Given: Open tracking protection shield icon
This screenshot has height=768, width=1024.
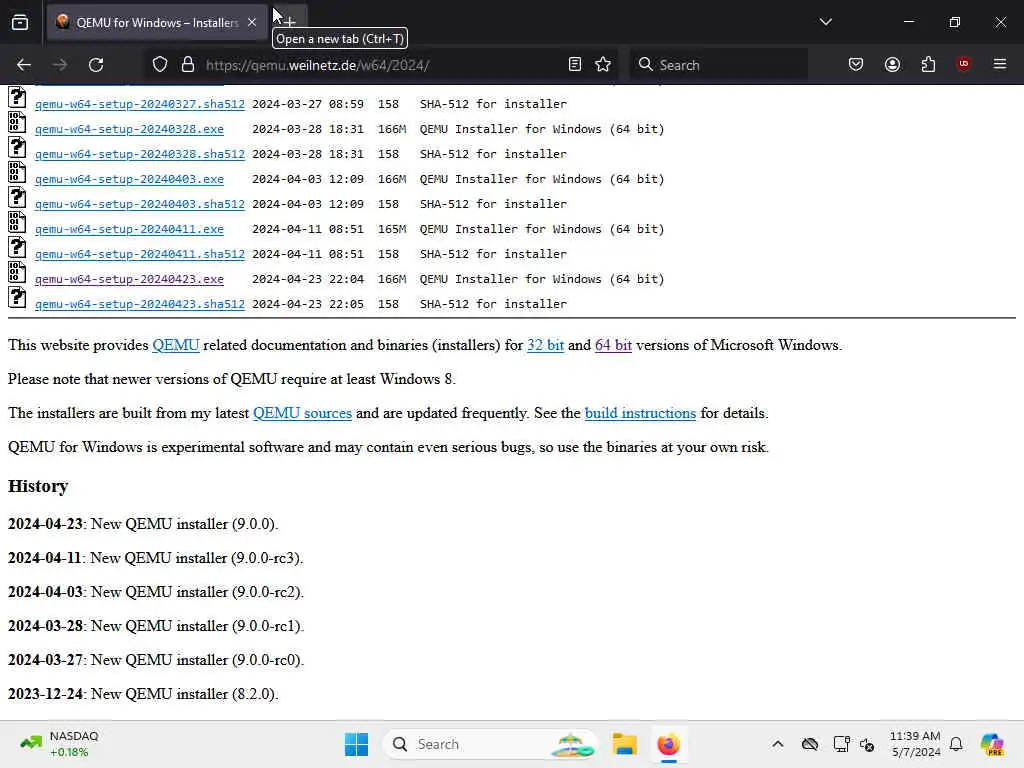Looking at the screenshot, I should (160, 65).
